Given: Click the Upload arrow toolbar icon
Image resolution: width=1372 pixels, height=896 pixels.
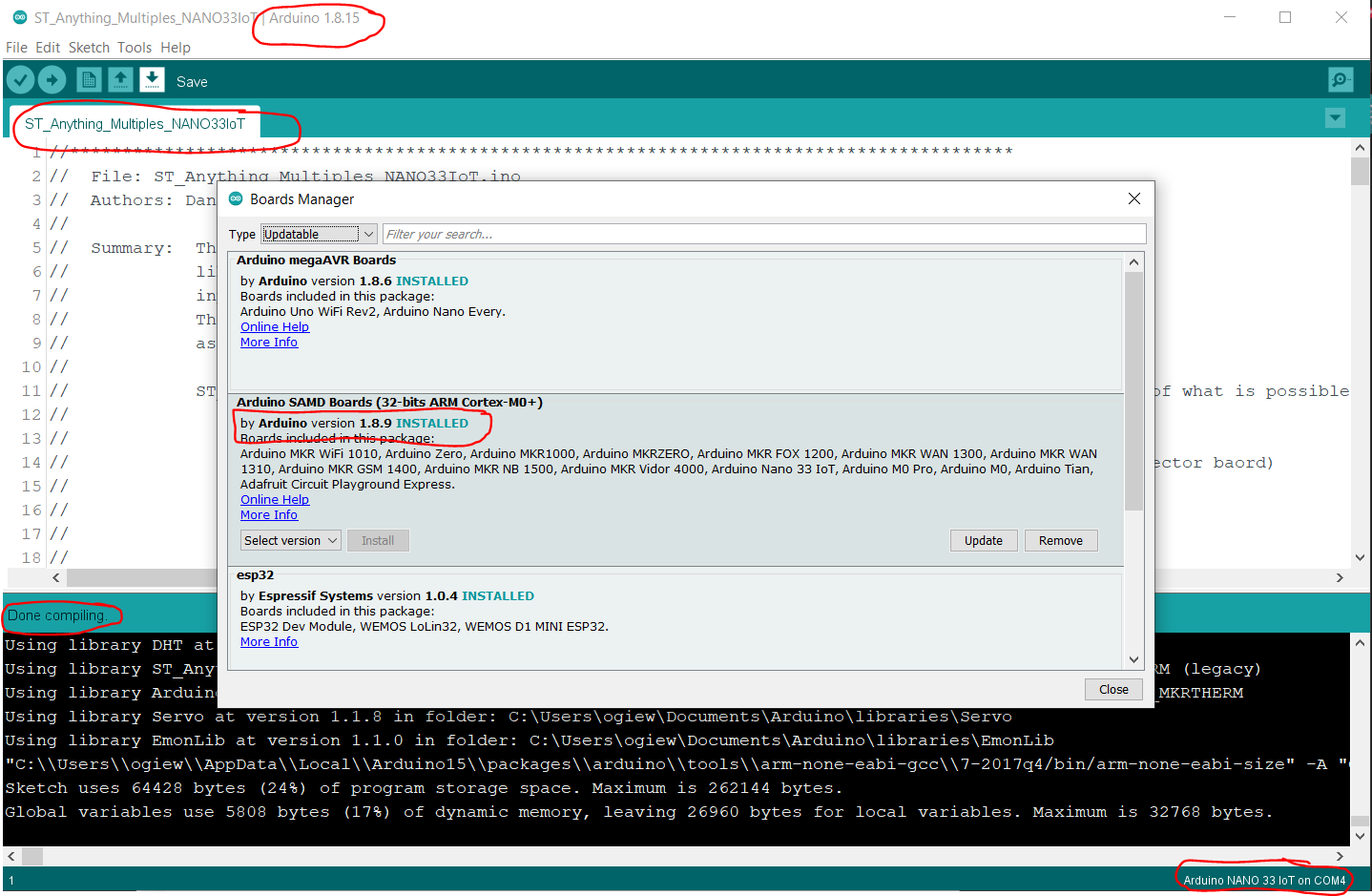Looking at the screenshot, I should (52, 80).
